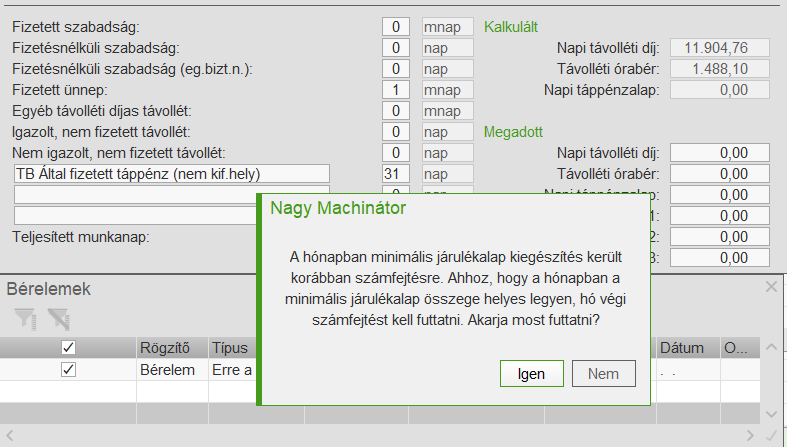
Task: Toggle the select-all checkbox in table header
Action: point(68,348)
